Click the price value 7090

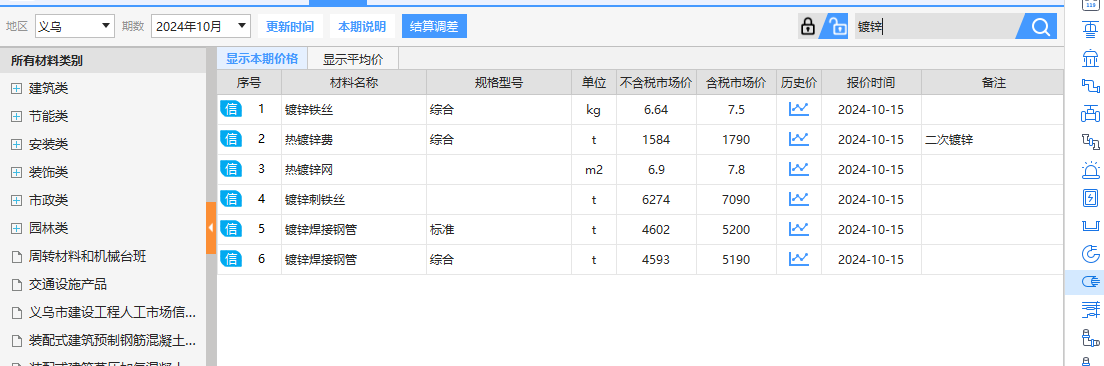tap(736, 199)
